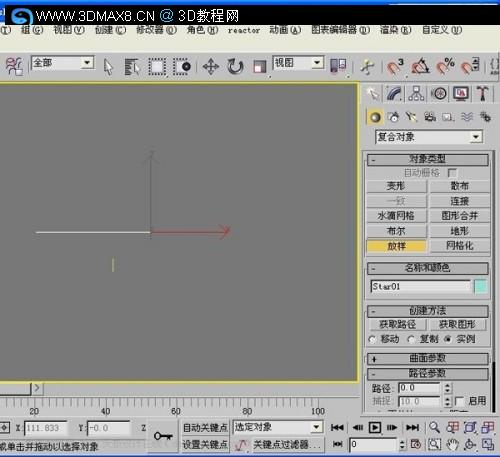Switch to the Modify command panel tab
This screenshot has height=457, width=500.
(x=395, y=94)
